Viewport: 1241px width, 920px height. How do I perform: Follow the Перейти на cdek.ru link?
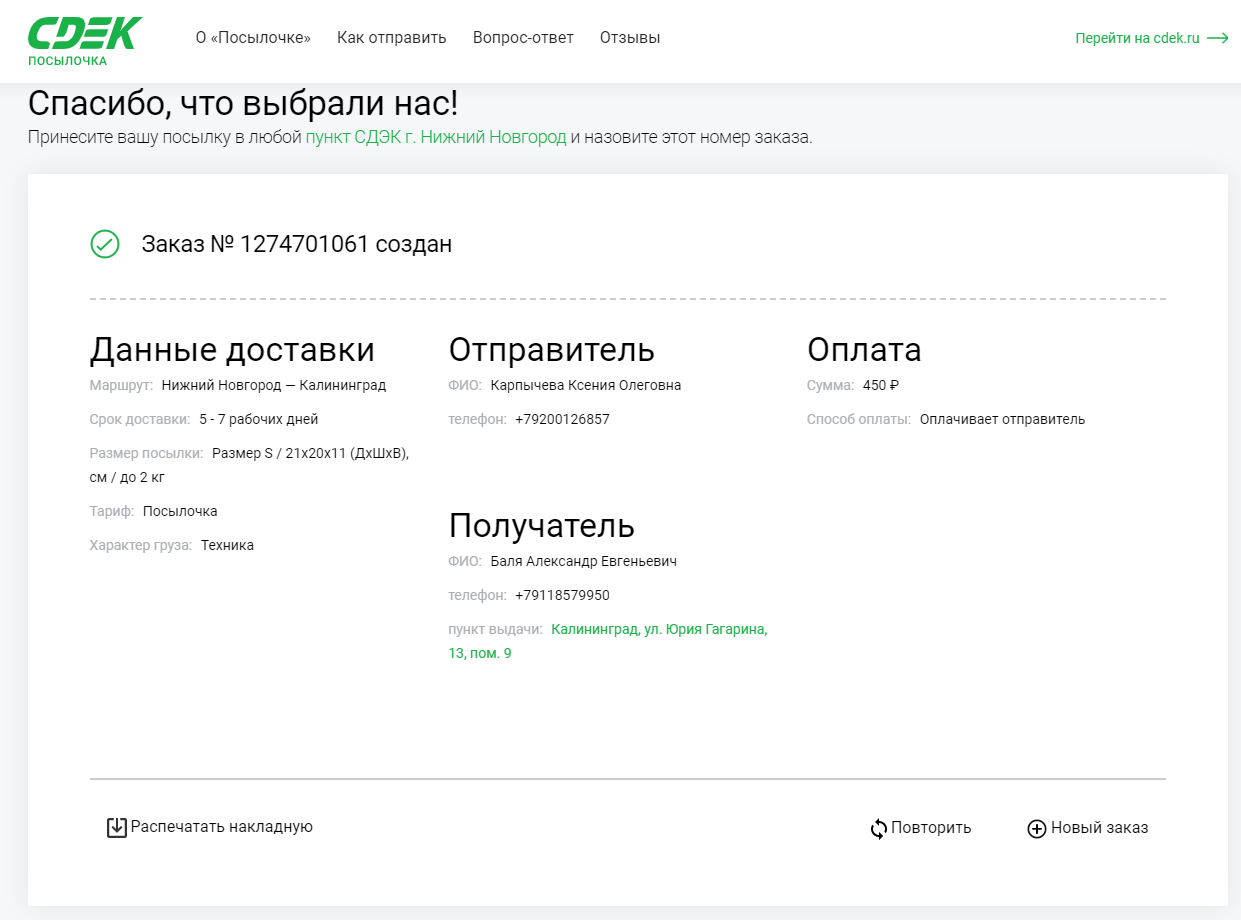click(1137, 39)
